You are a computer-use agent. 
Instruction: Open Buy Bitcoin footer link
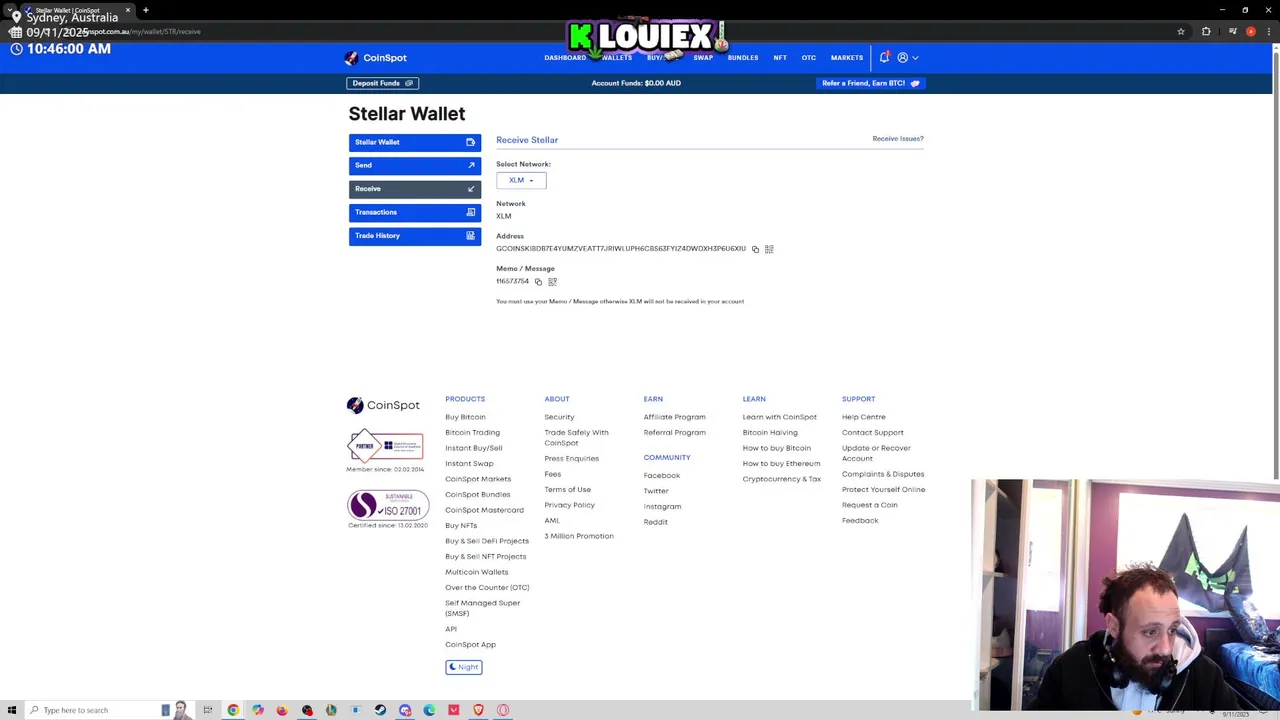coord(465,417)
